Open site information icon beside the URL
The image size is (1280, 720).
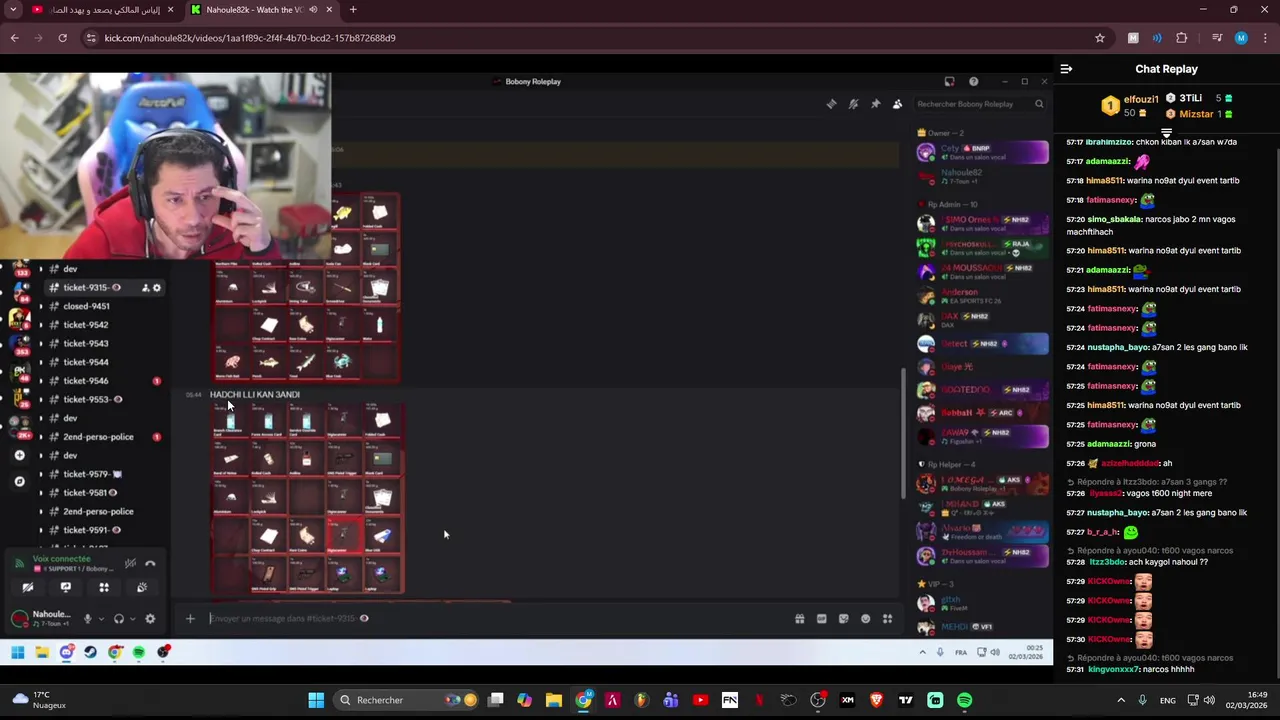(x=91, y=38)
